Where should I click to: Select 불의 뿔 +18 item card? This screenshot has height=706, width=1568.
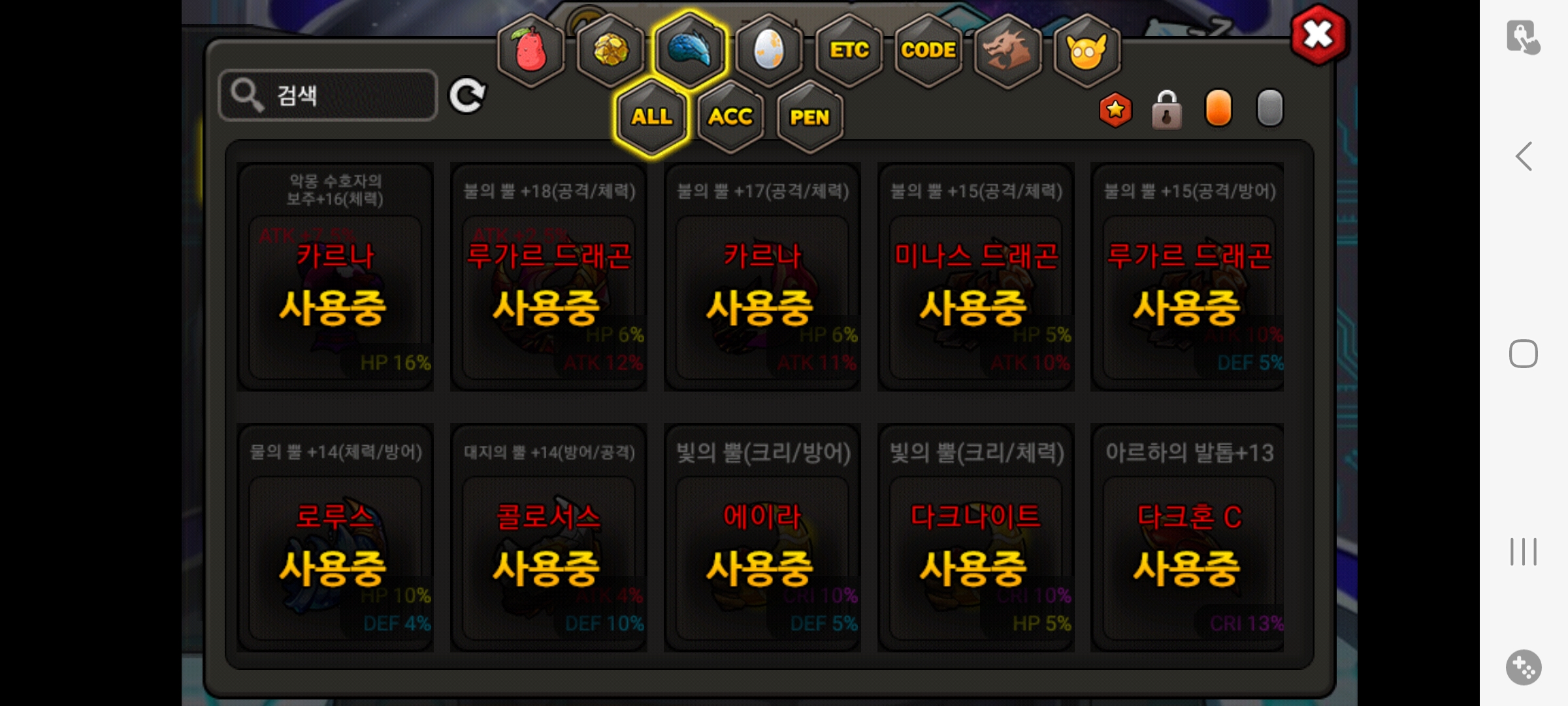coord(549,277)
